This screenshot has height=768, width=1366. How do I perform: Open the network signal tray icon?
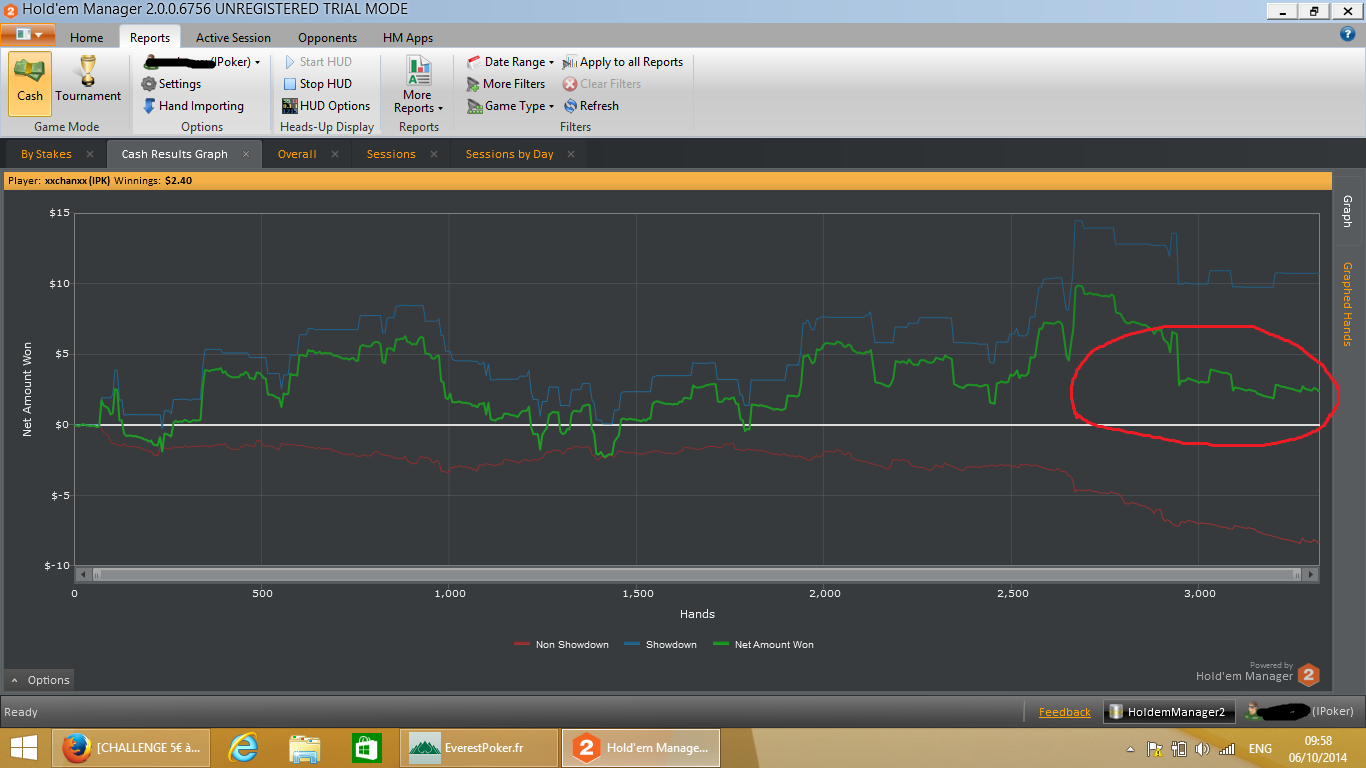pyautogui.click(x=1227, y=748)
